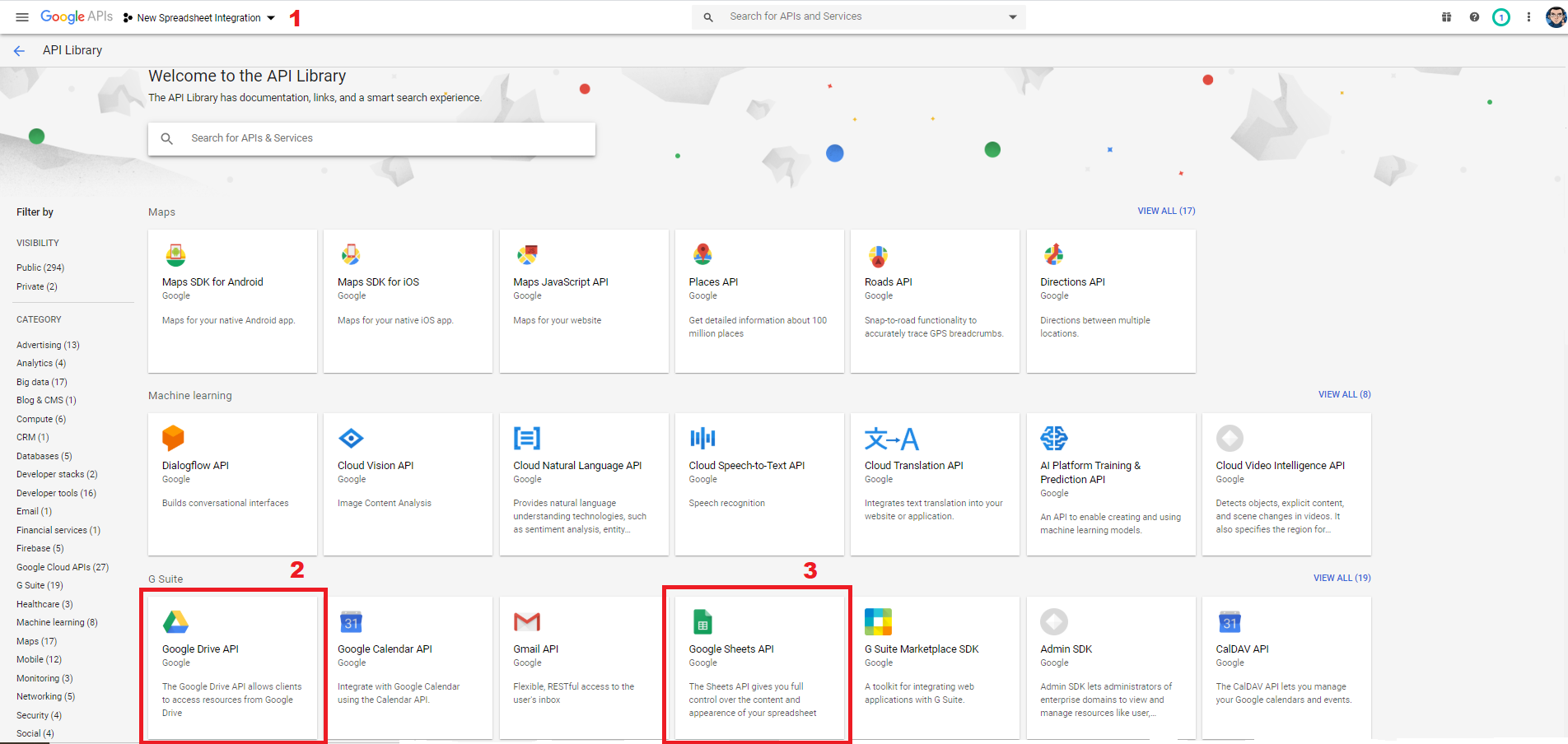
Task: Filter by Financial services category
Action: (58, 530)
